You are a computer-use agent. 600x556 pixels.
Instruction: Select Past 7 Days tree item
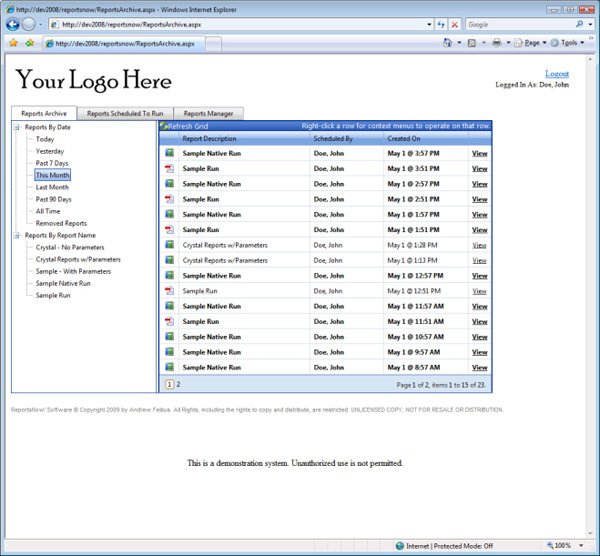(x=52, y=163)
